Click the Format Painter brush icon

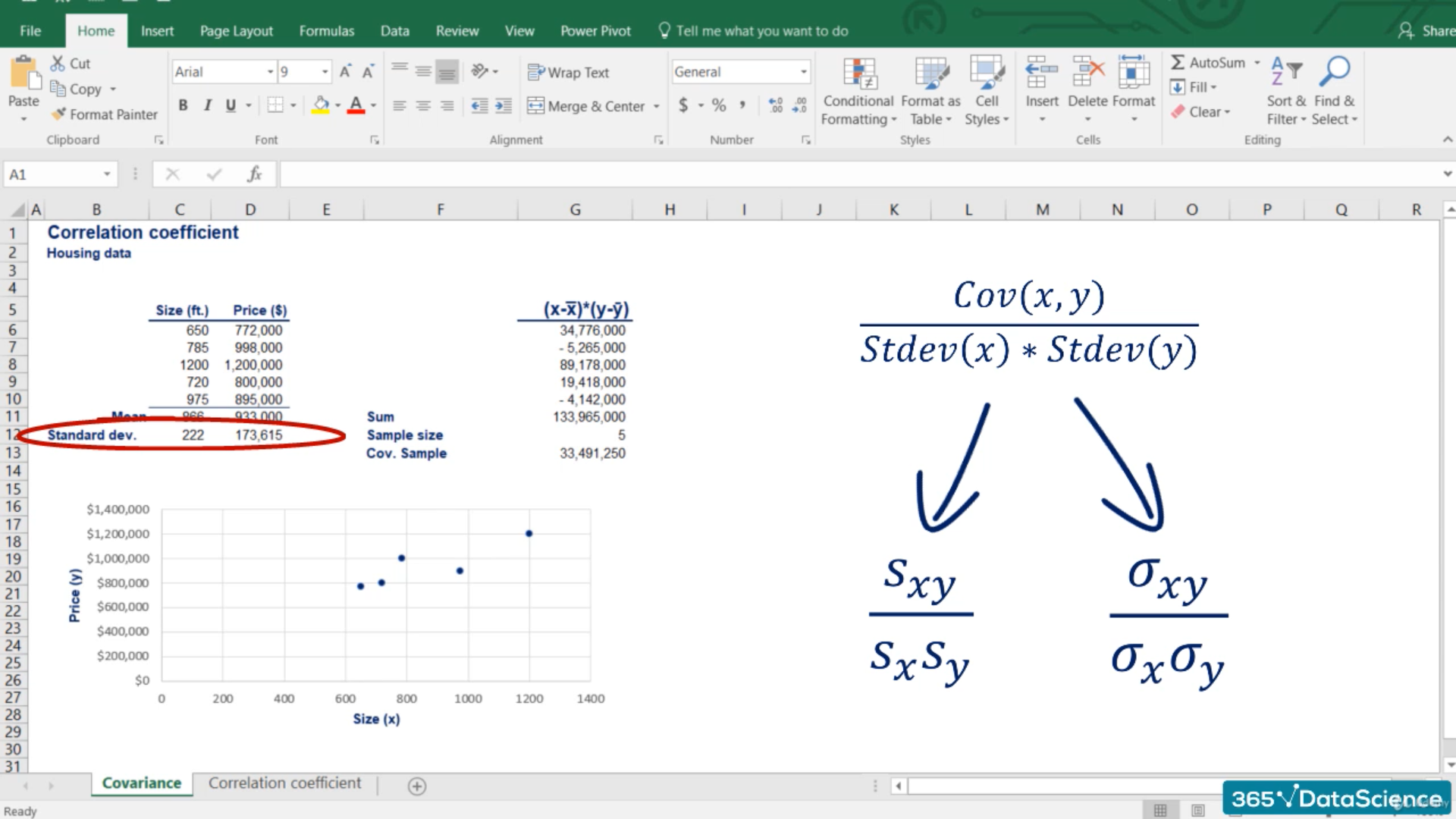coord(59,115)
